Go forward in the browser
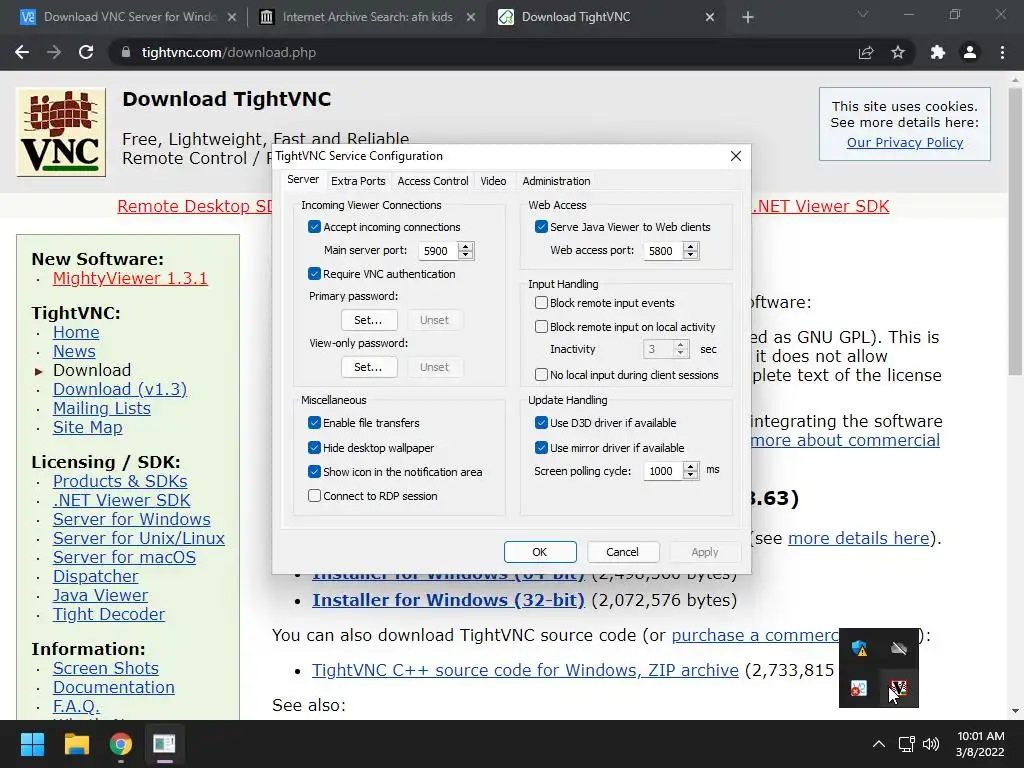 point(54,52)
